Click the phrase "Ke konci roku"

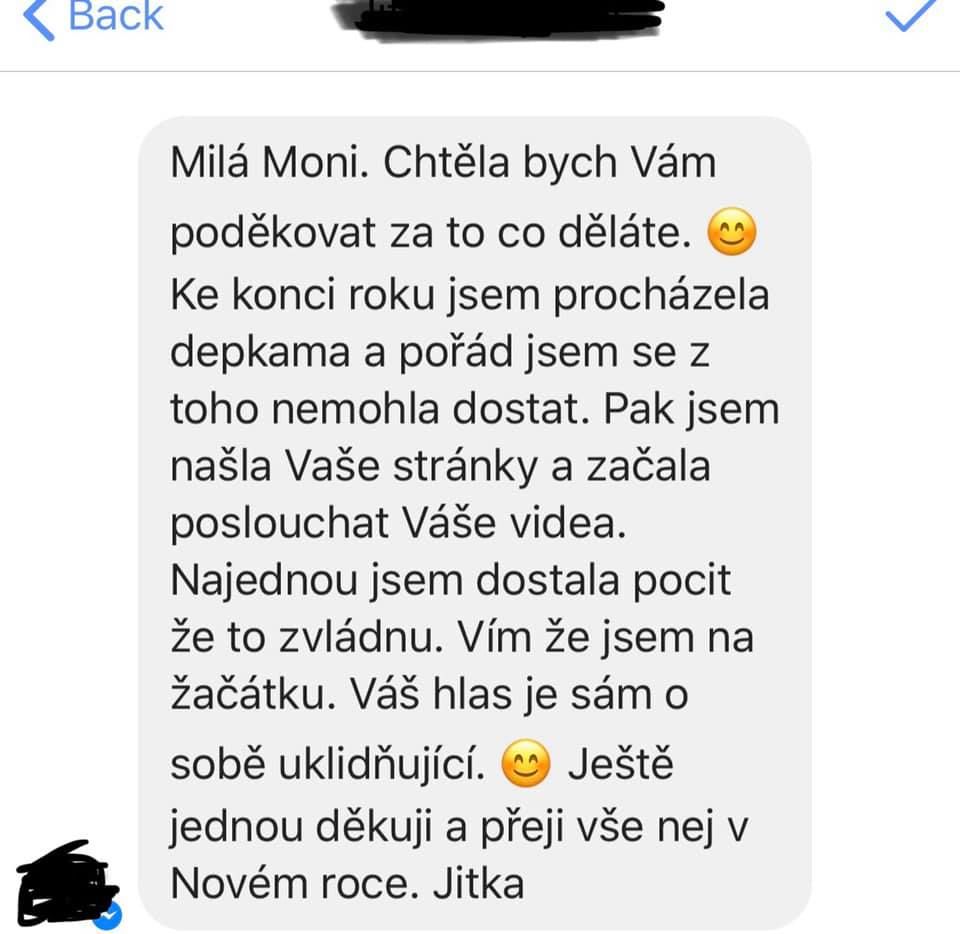click(302, 295)
